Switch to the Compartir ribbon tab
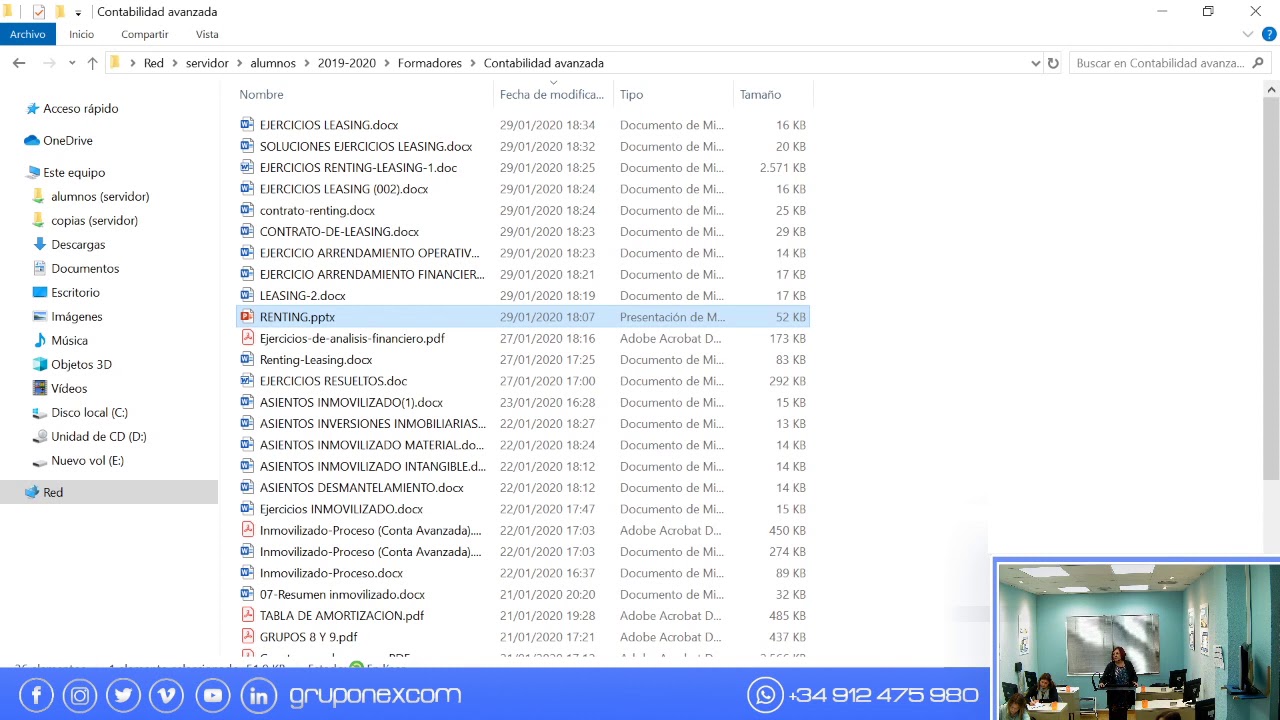The image size is (1280, 720). (x=145, y=34)
